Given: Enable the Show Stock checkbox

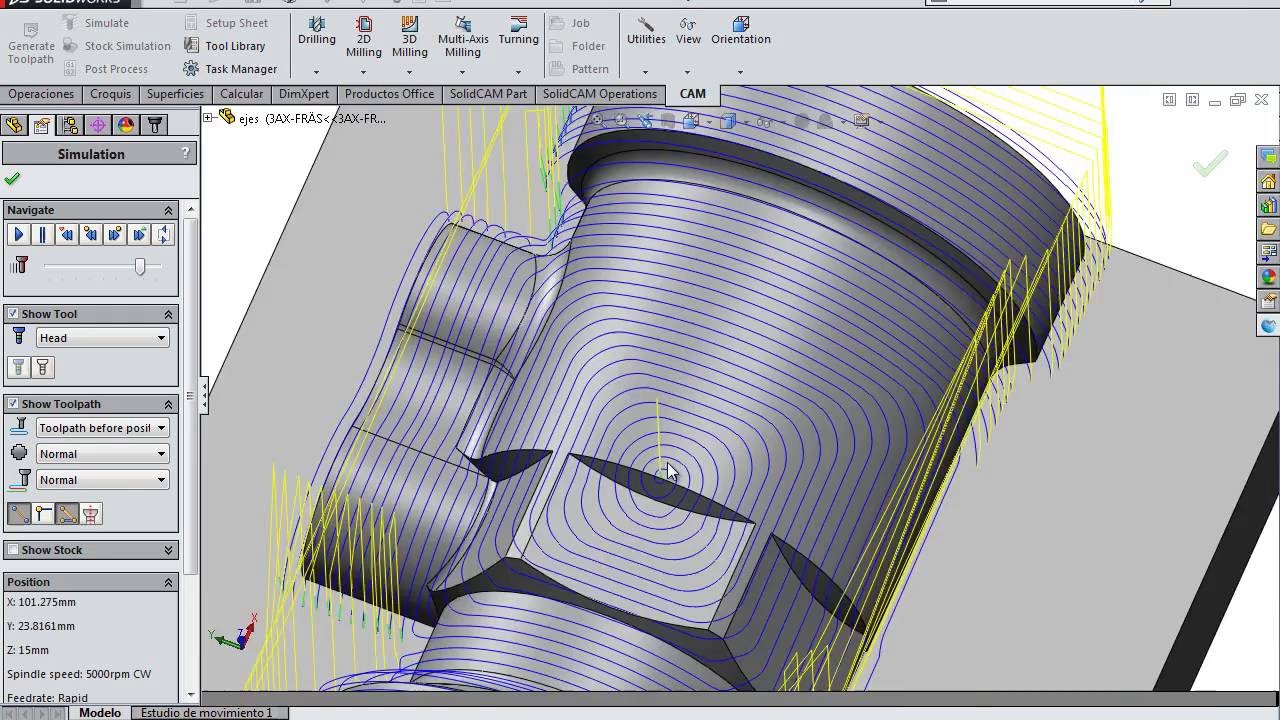Looking at the screenshot, I should pyautogui.click(x=13, y=550).
